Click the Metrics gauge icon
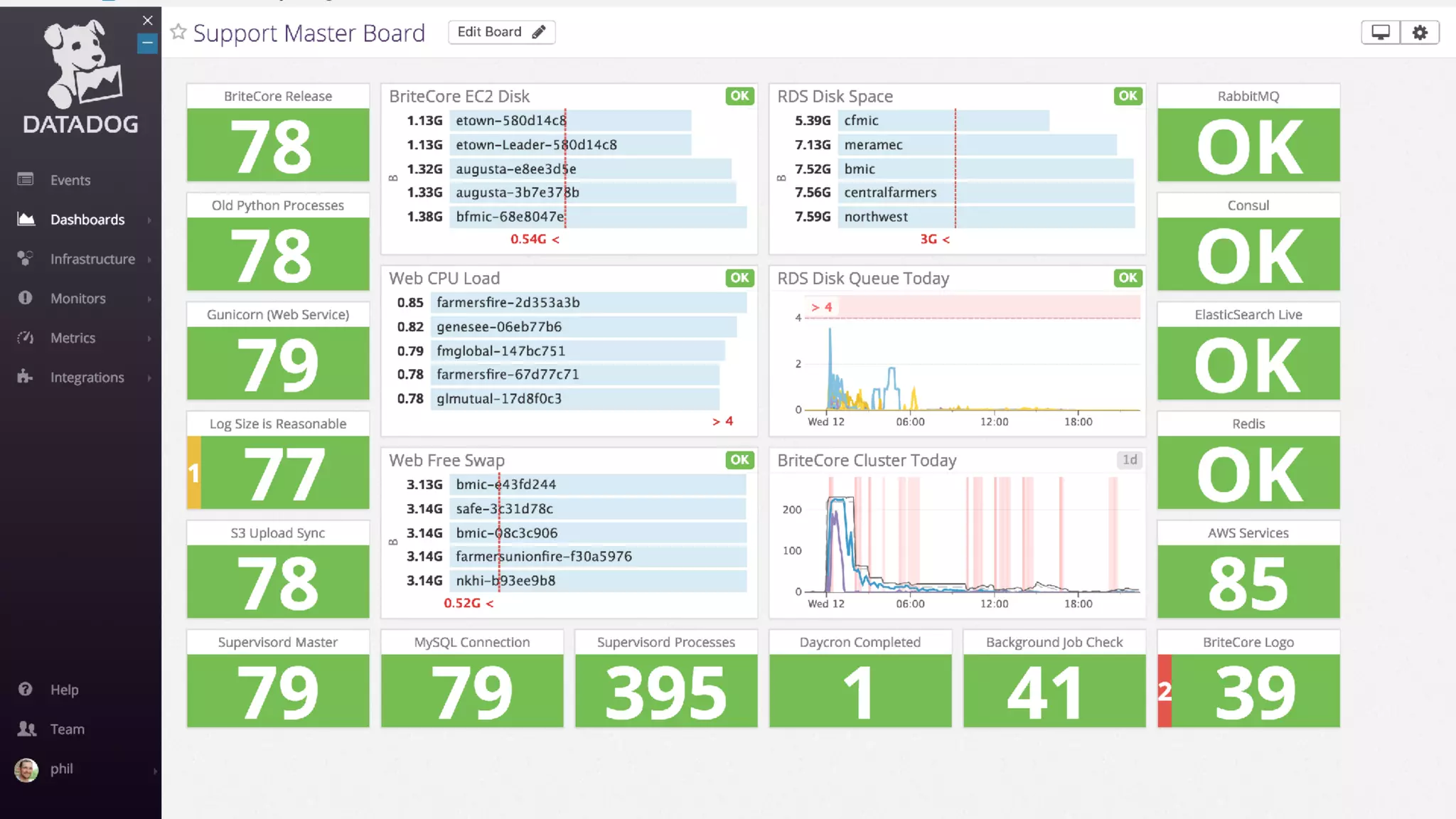 pyautogui.click(x=26, y=338)
